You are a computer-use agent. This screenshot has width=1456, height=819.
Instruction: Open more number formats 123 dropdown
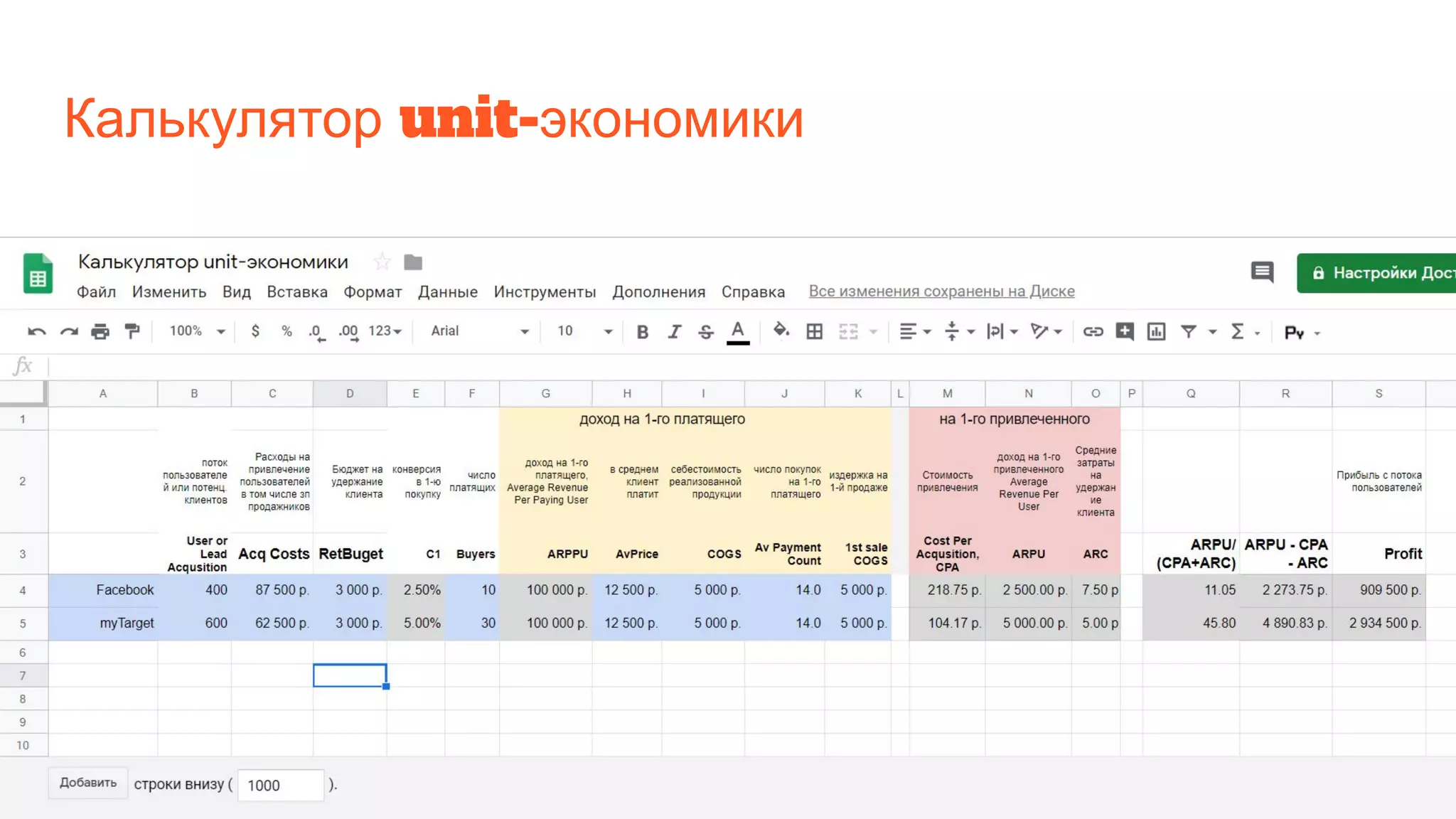(x=385, y=331)
